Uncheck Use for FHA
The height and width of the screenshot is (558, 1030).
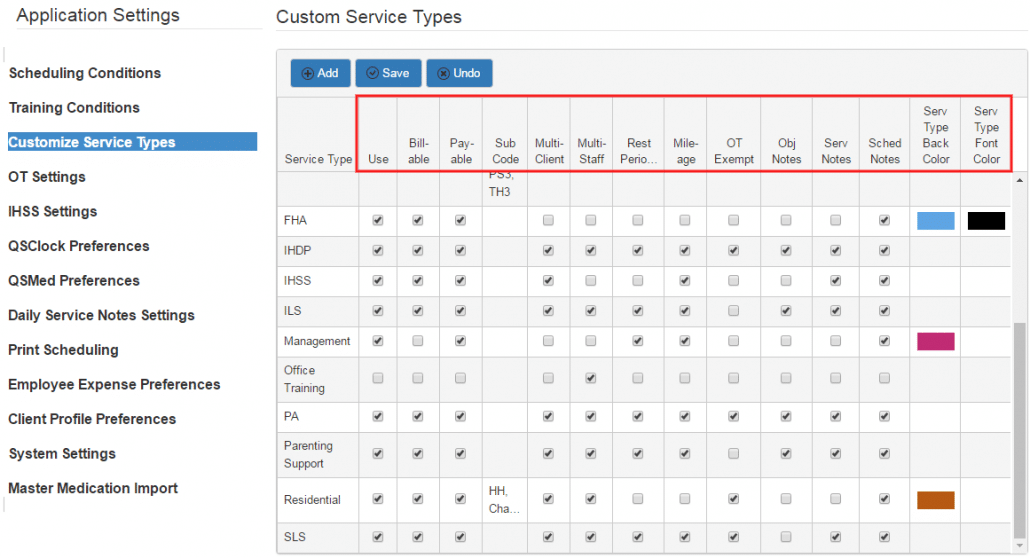[378, 220]
